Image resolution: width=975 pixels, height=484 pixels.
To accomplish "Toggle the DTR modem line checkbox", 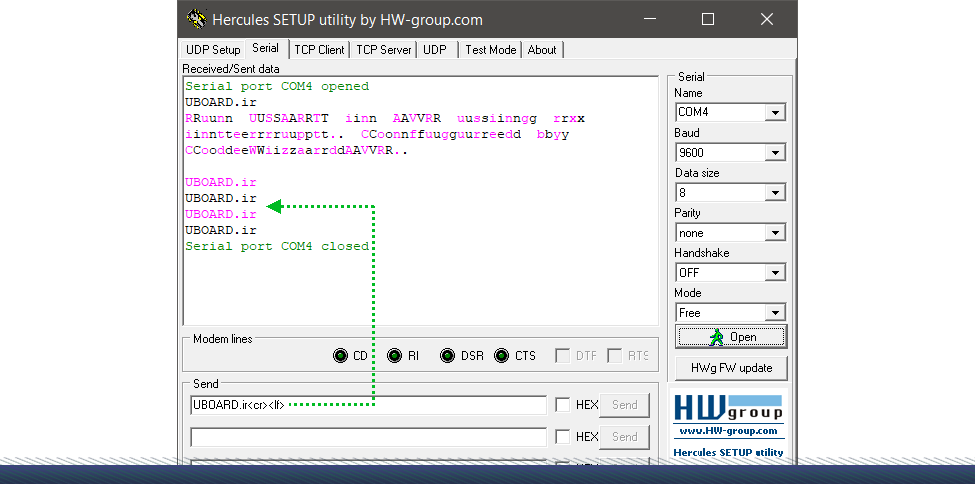I will (562, 356).
